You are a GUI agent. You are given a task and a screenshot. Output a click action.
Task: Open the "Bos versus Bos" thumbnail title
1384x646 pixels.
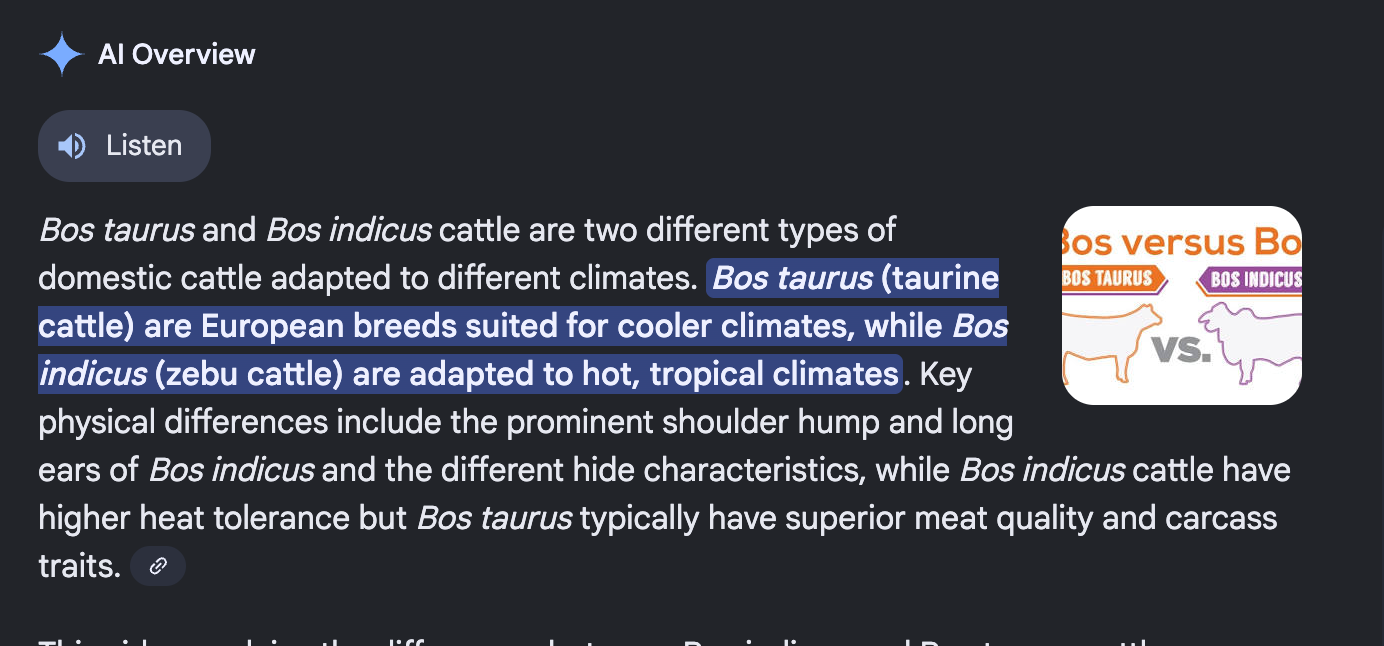[1181, 241]
